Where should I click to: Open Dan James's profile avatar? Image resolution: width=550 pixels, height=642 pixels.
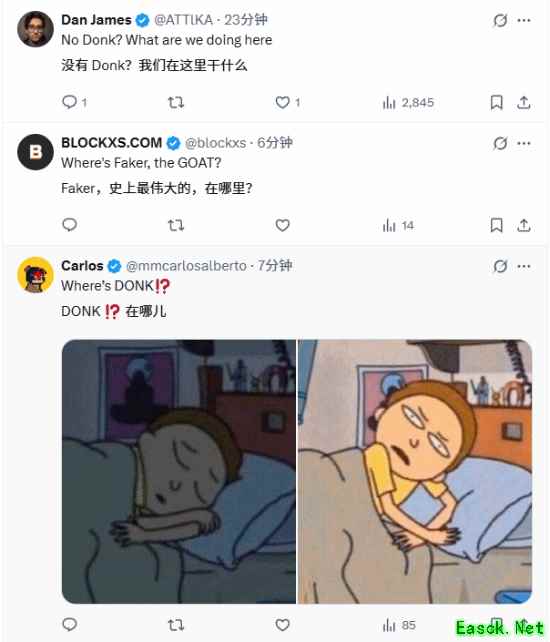click(35, 29)
